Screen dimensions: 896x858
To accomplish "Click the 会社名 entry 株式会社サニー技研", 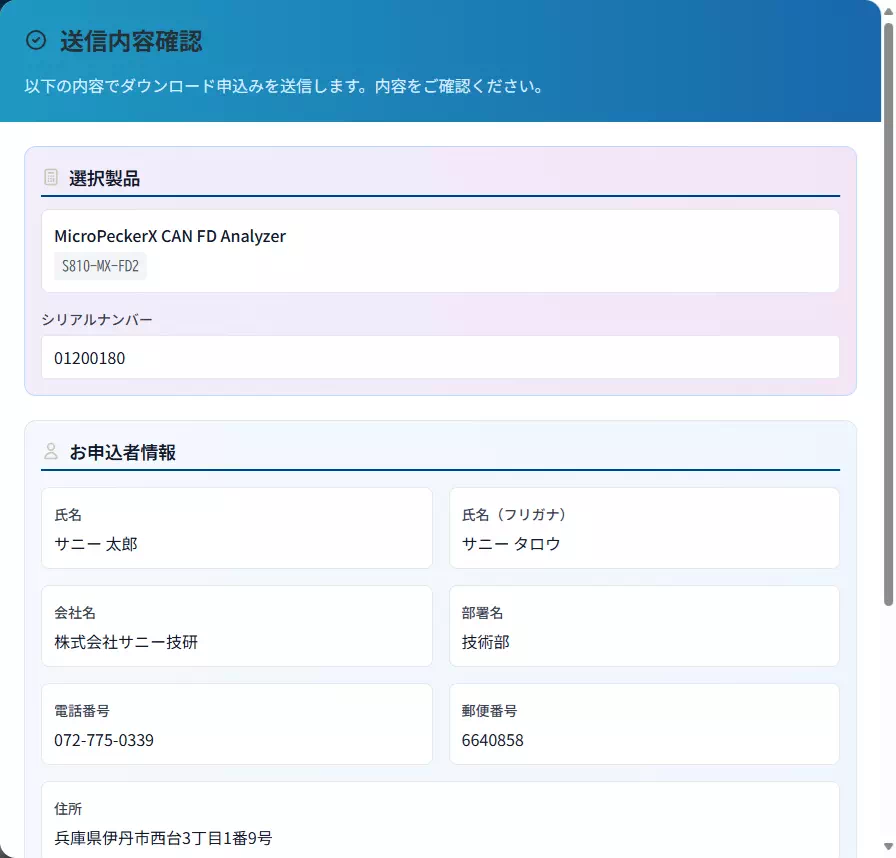I will (x=237, y=626).
